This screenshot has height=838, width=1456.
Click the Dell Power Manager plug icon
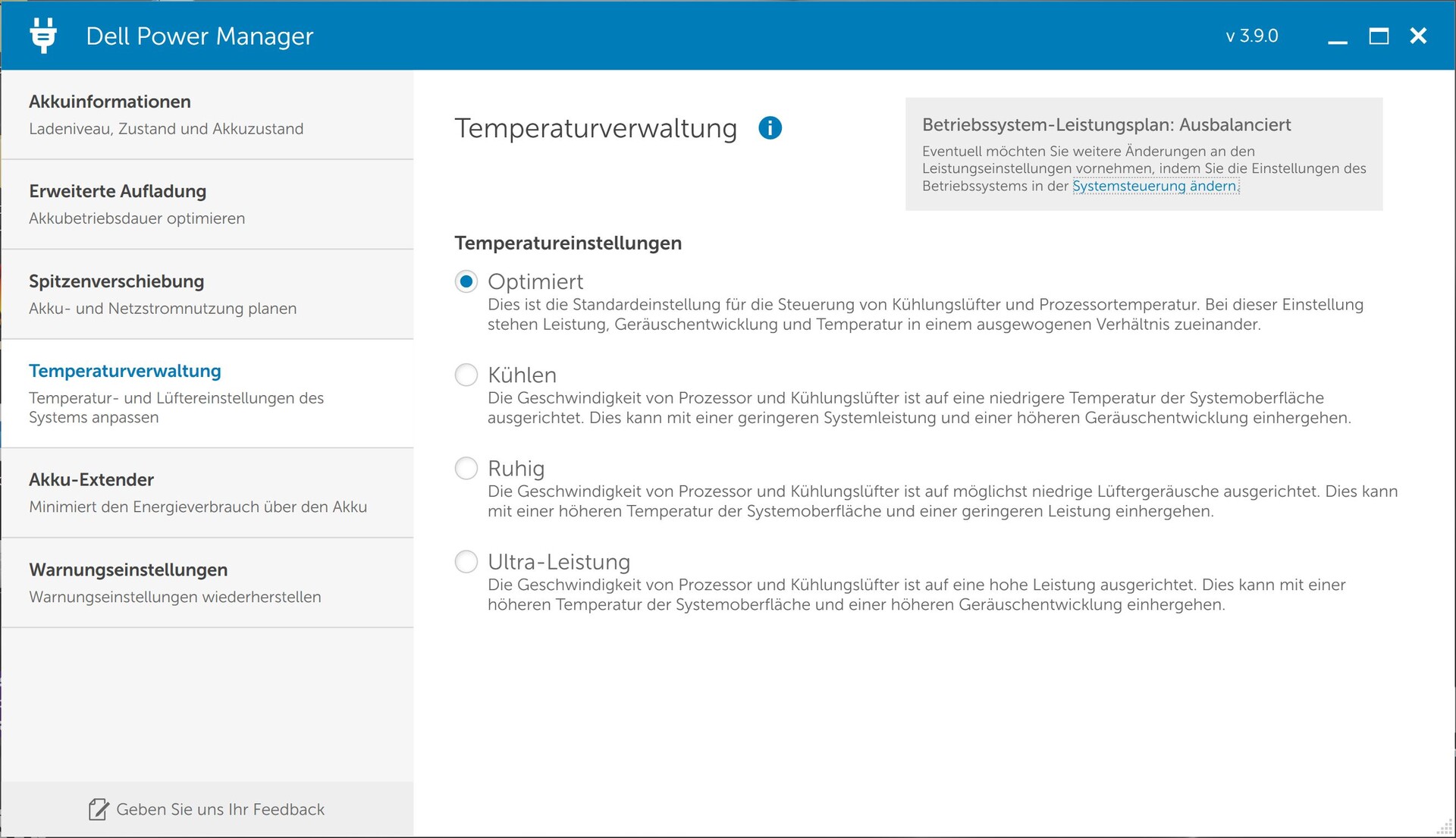tap(43, 36)
